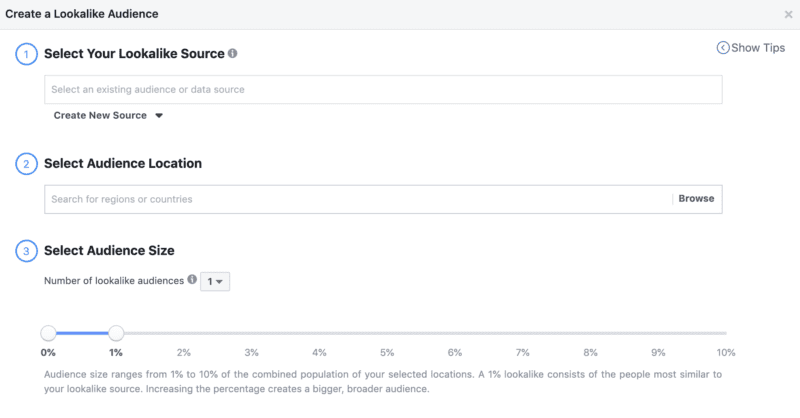Click the Show Tips arrow icon
800x418 pixels.
click(x=723, y=48)
